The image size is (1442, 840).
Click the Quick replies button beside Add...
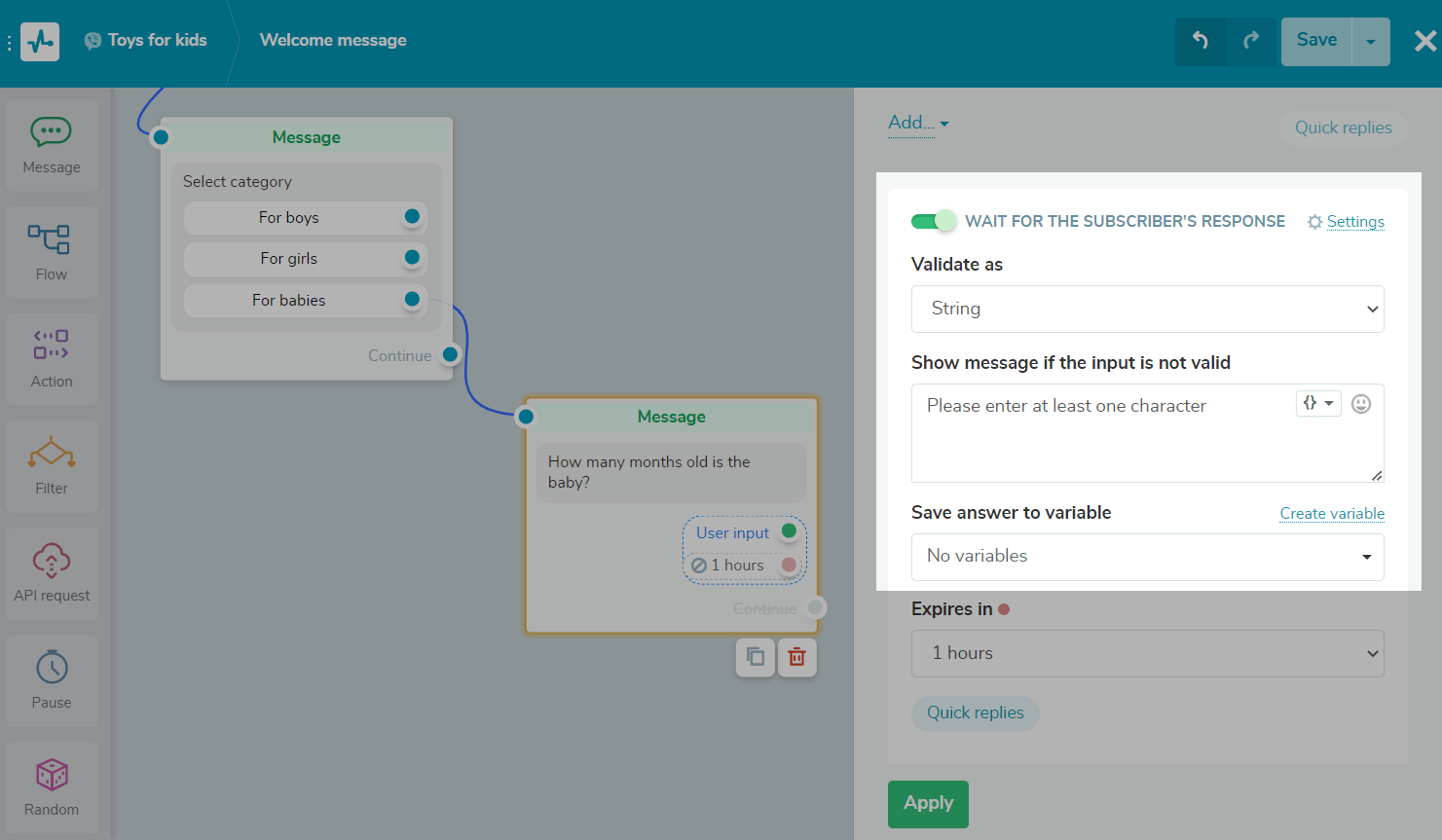1343,128
